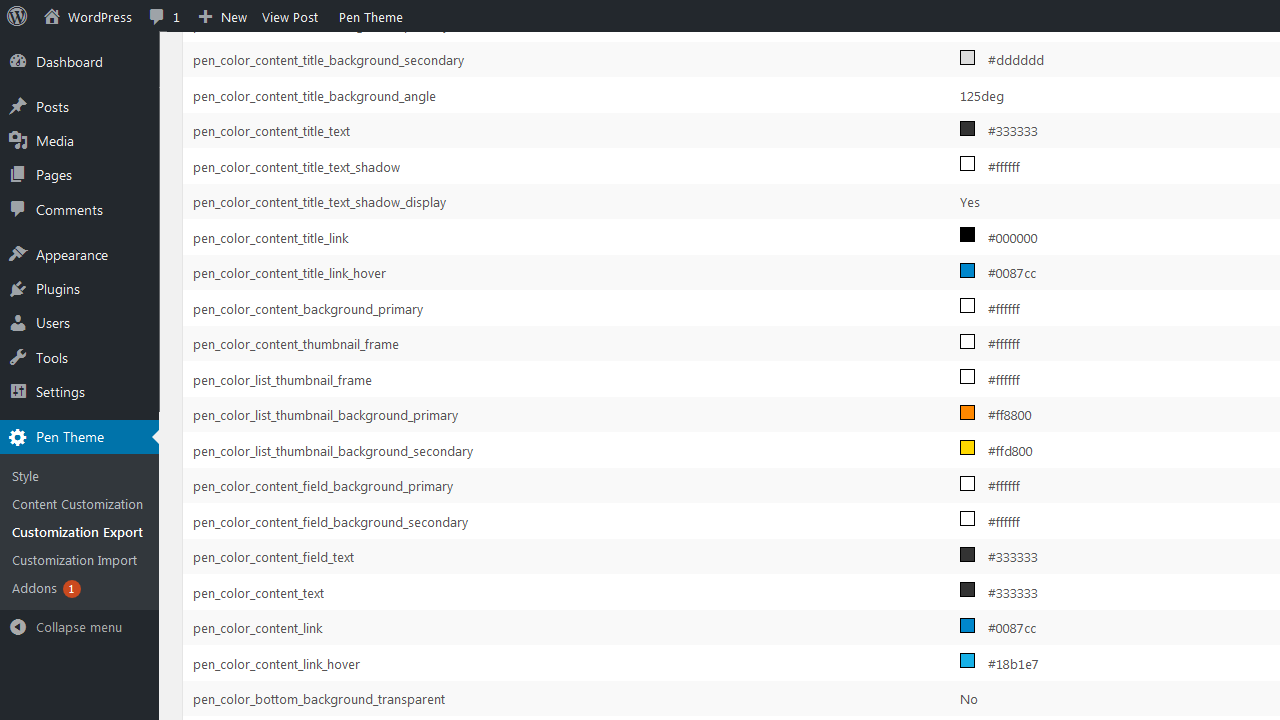Viewport: 1280px width, 720px height.
Task: Open Pen Theme in the admin bar
Action: 371,17
